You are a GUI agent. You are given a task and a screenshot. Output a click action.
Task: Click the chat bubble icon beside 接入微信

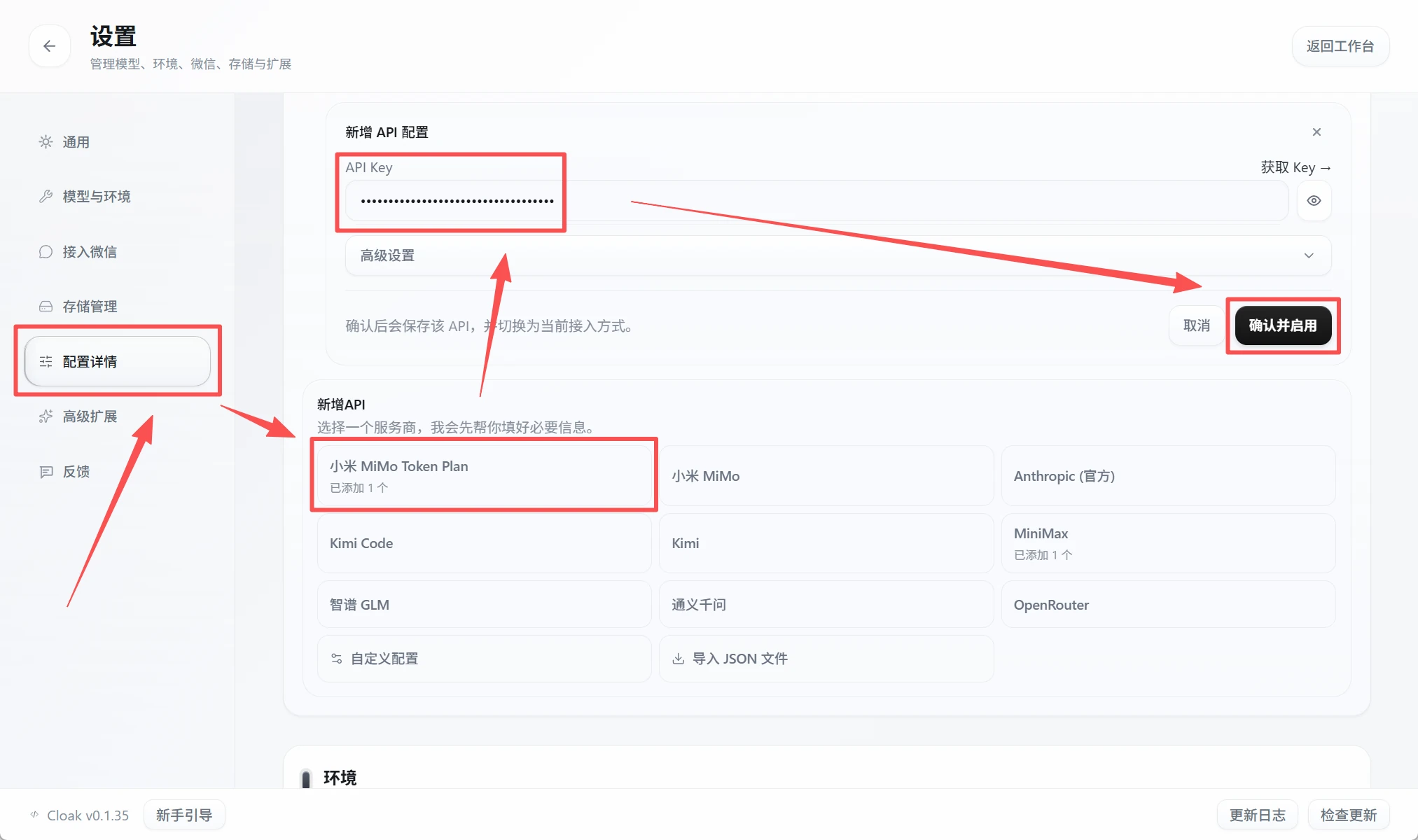(46, 252)
